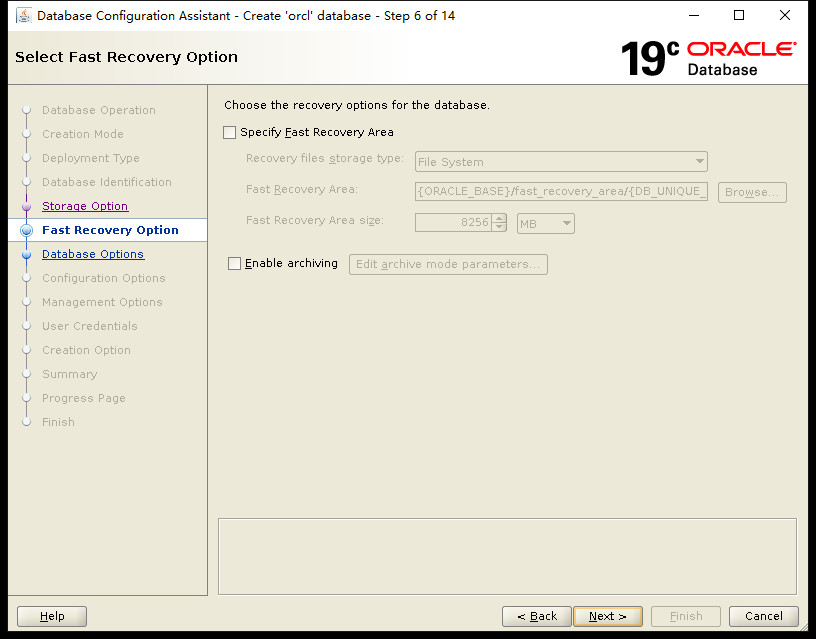Click the Creation Mode step

(83, 134)
